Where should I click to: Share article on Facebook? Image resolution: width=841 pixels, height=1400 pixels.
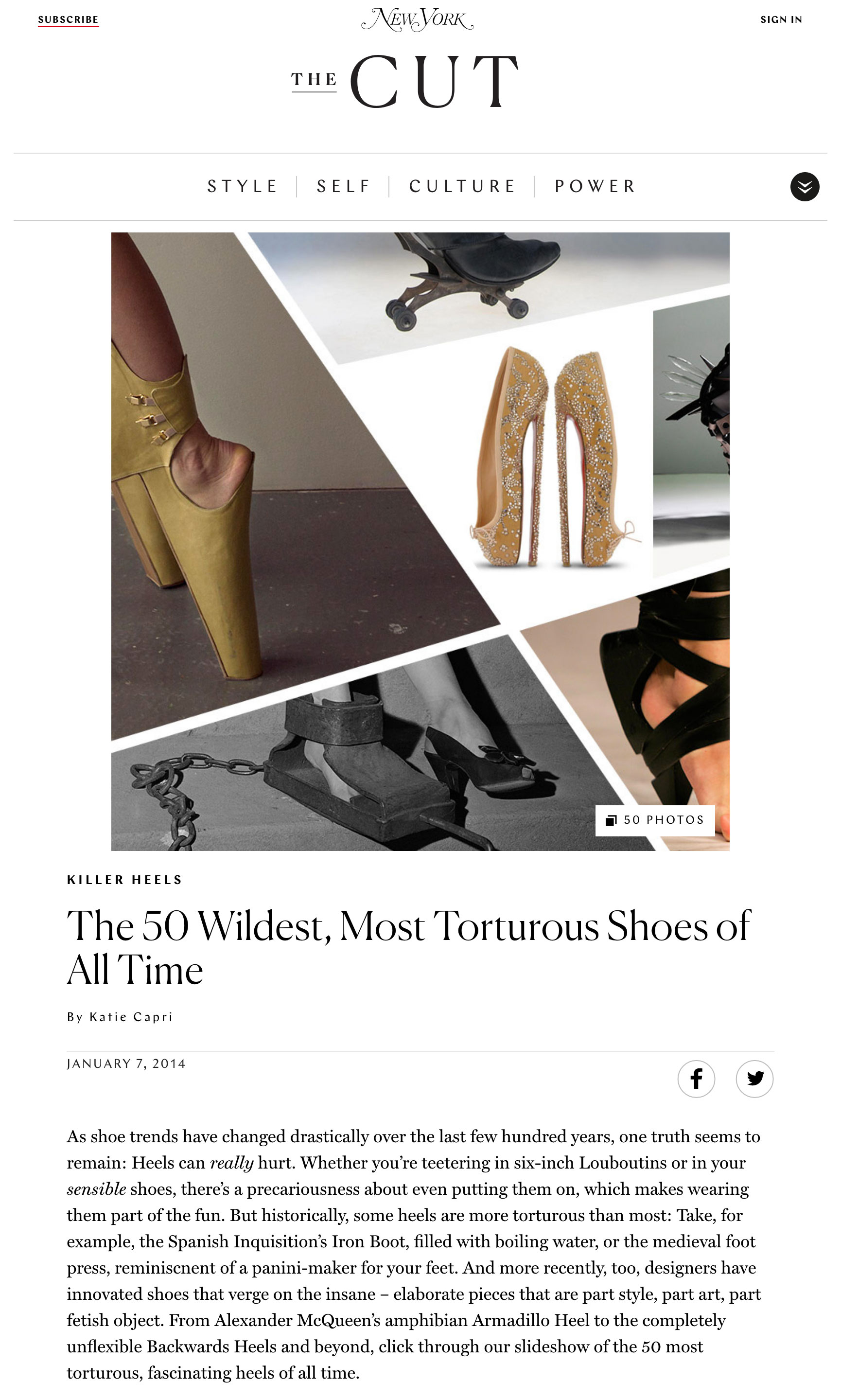[696, 1079]
